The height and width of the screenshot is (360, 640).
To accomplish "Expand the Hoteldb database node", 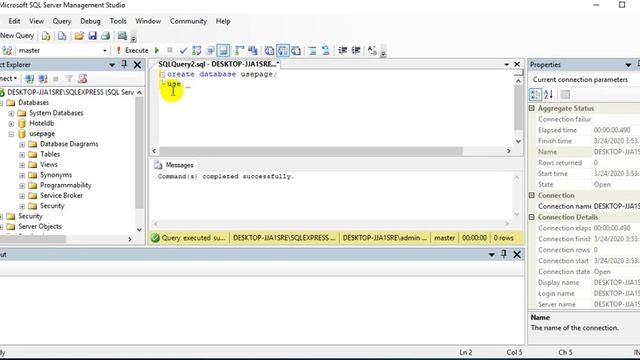I will coord(11,124).
